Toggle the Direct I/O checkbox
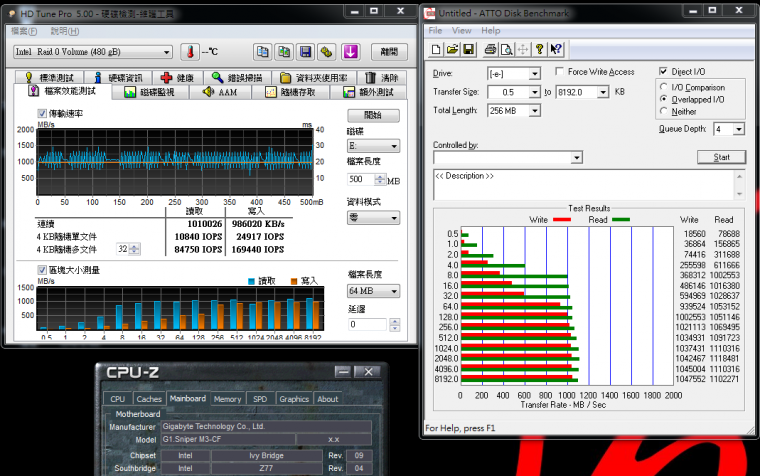 click(x=664, y=72)
